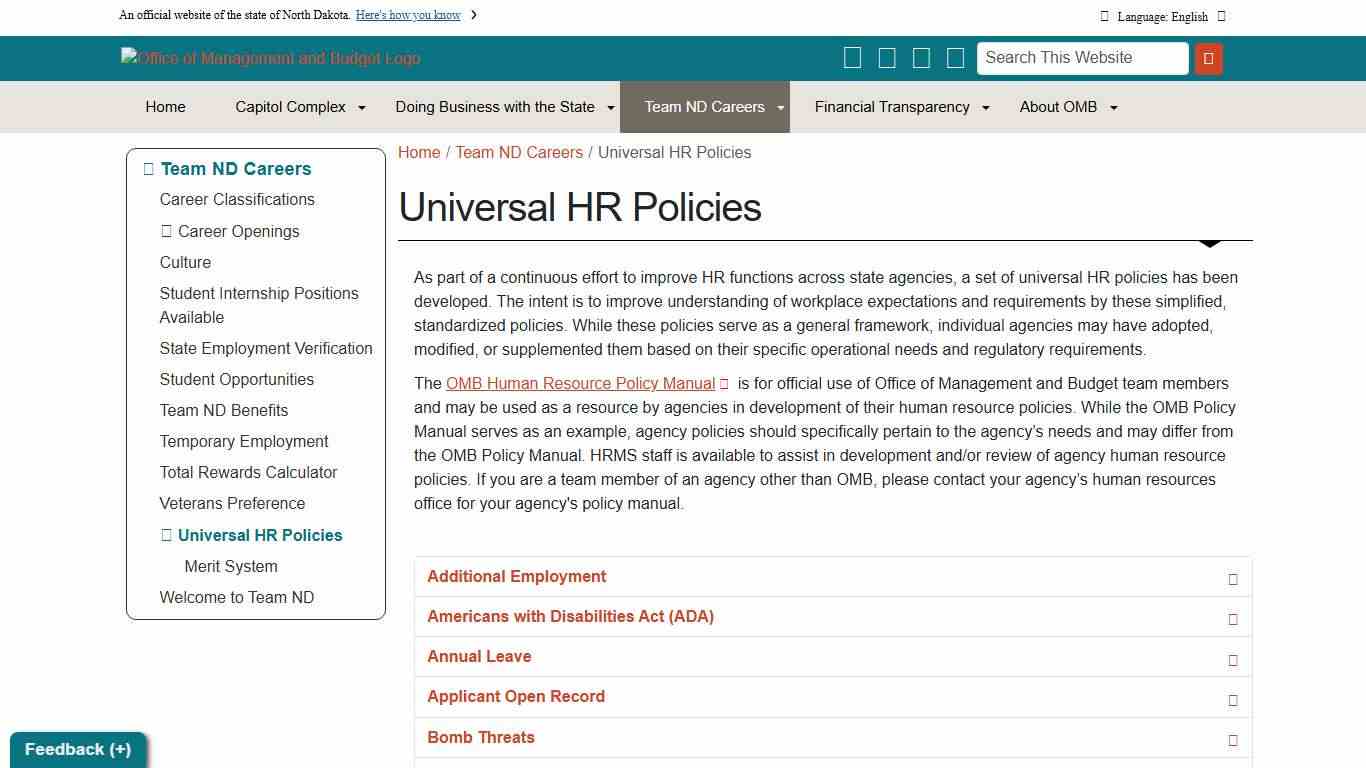Click the third social media icon in header
1366x768 pixels.
[x=921, y=57]
